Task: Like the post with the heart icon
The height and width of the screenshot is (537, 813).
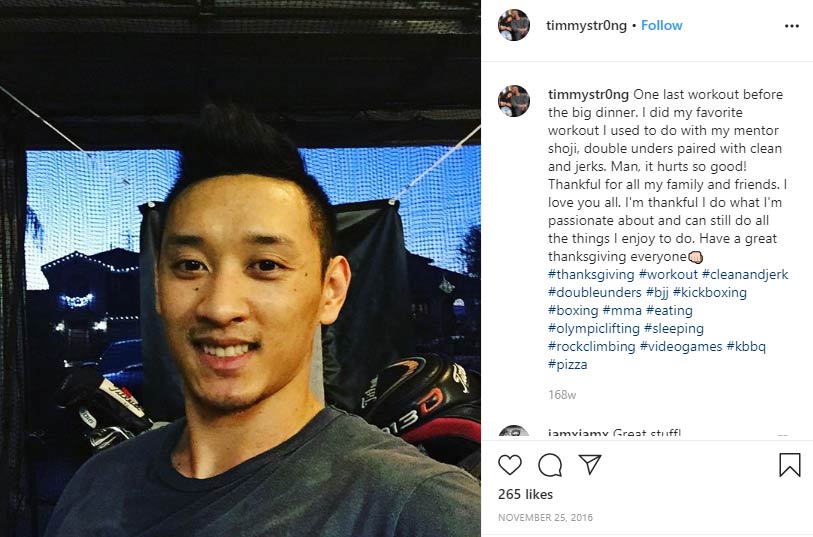Action: [510, 464]
